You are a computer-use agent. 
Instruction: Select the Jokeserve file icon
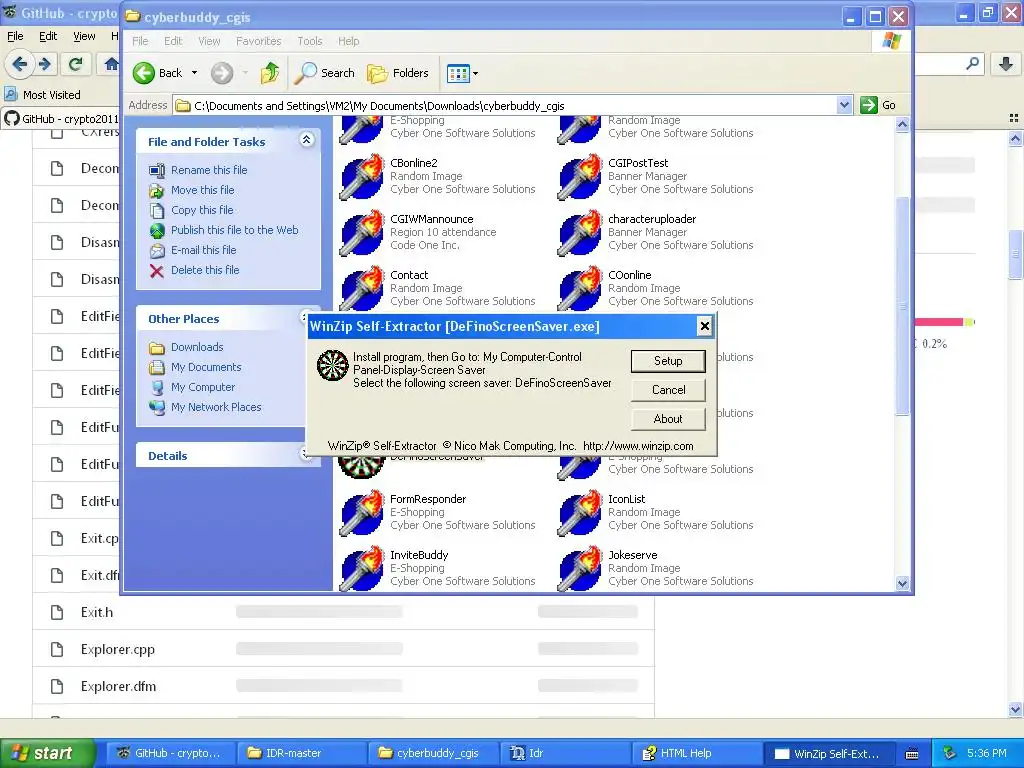[580, 568]
